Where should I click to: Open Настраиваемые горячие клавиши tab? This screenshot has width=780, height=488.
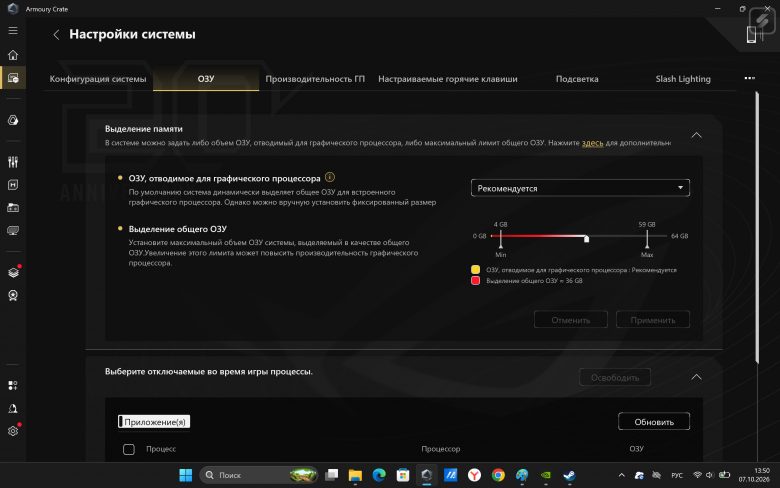coord(448,79)
